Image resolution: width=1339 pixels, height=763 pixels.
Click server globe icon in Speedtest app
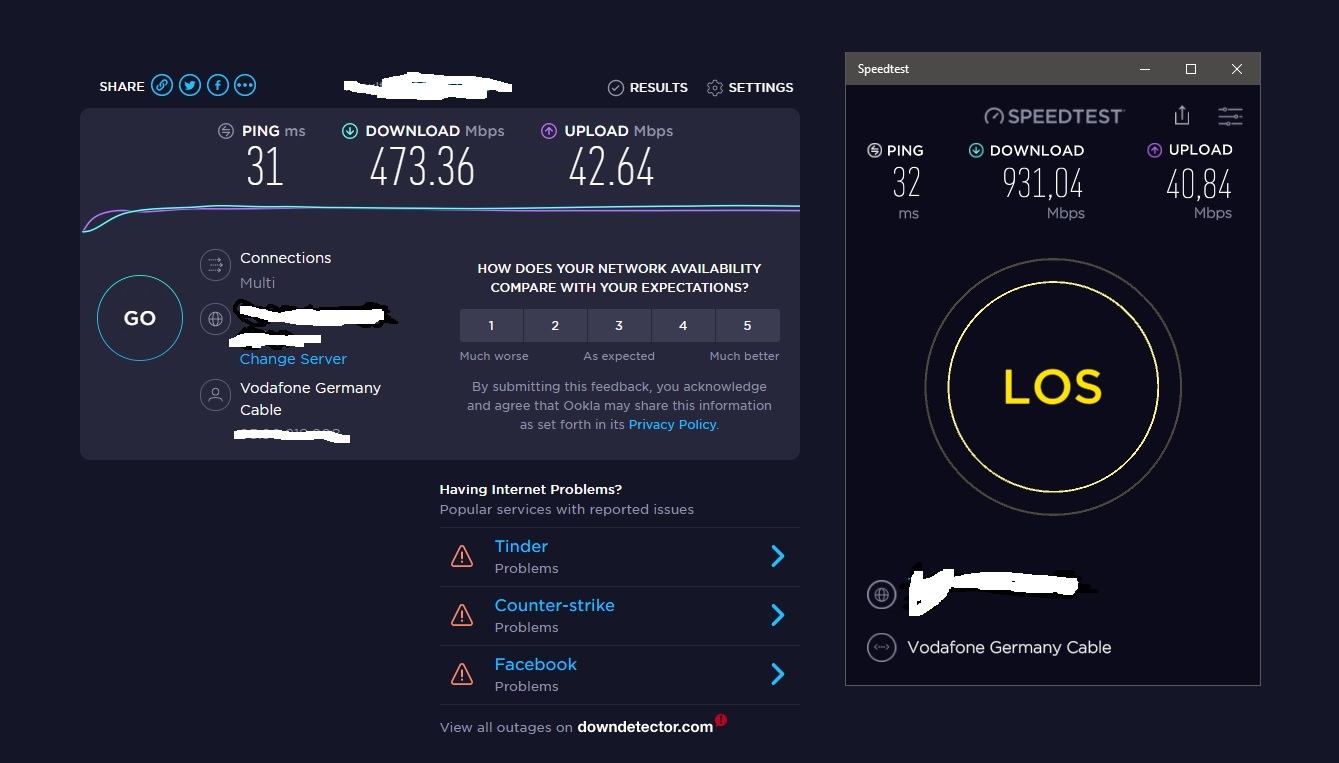pyautogui.click(x=881, y=595)
